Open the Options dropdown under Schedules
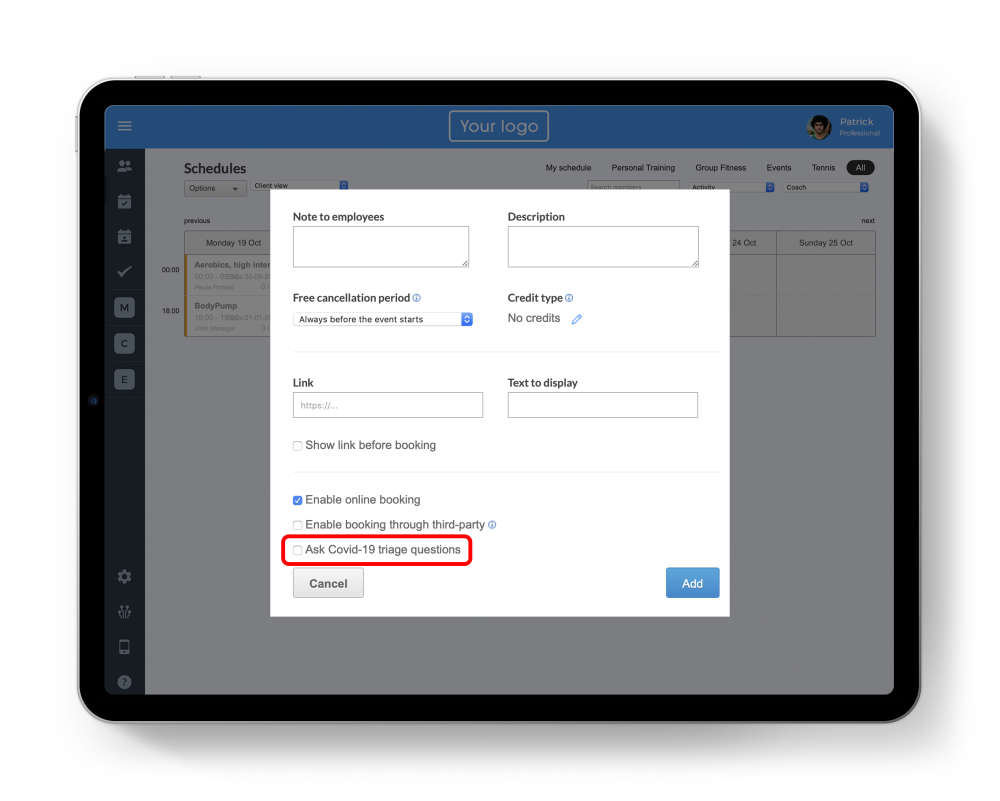Screen dimensions: 1000x801 (x=215, y=188)
